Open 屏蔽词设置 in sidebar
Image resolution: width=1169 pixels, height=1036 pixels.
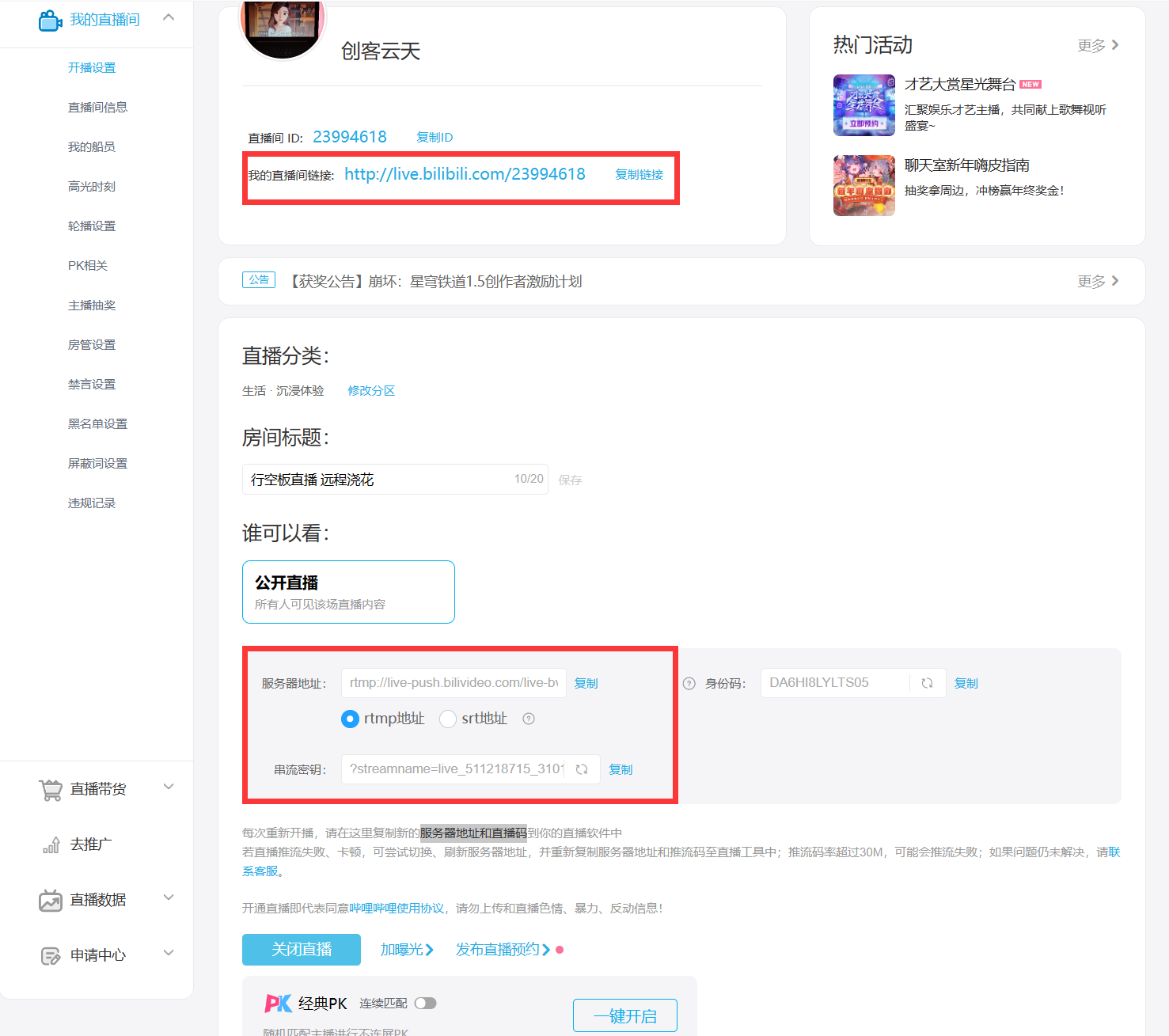click(x=97, y=463)
